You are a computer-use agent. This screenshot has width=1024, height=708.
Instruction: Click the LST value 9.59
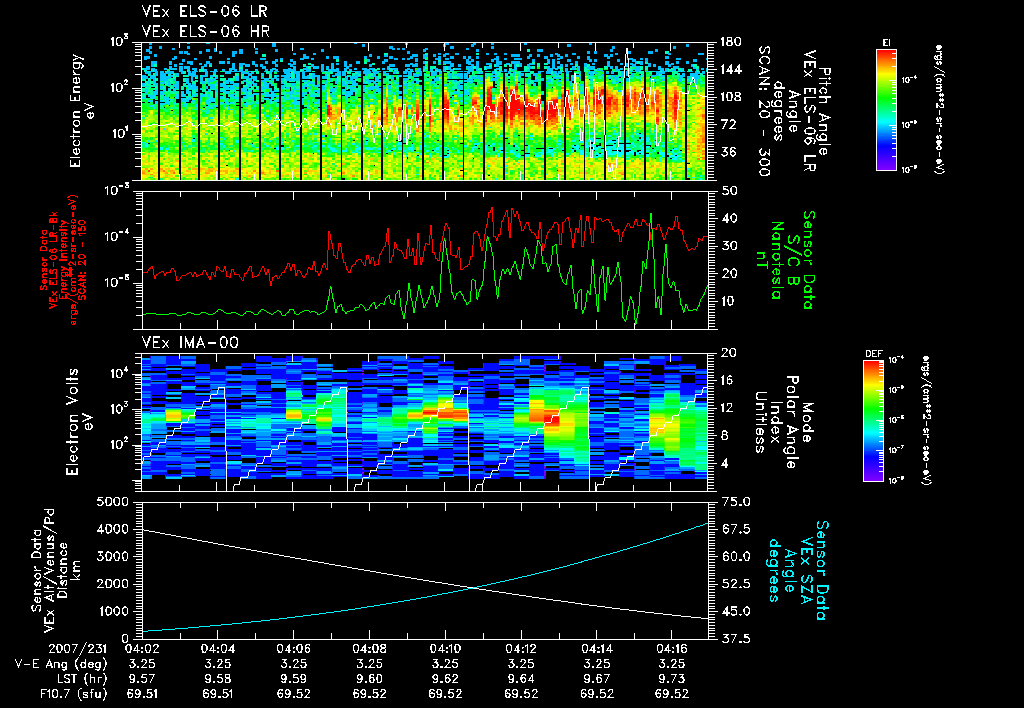293,679
